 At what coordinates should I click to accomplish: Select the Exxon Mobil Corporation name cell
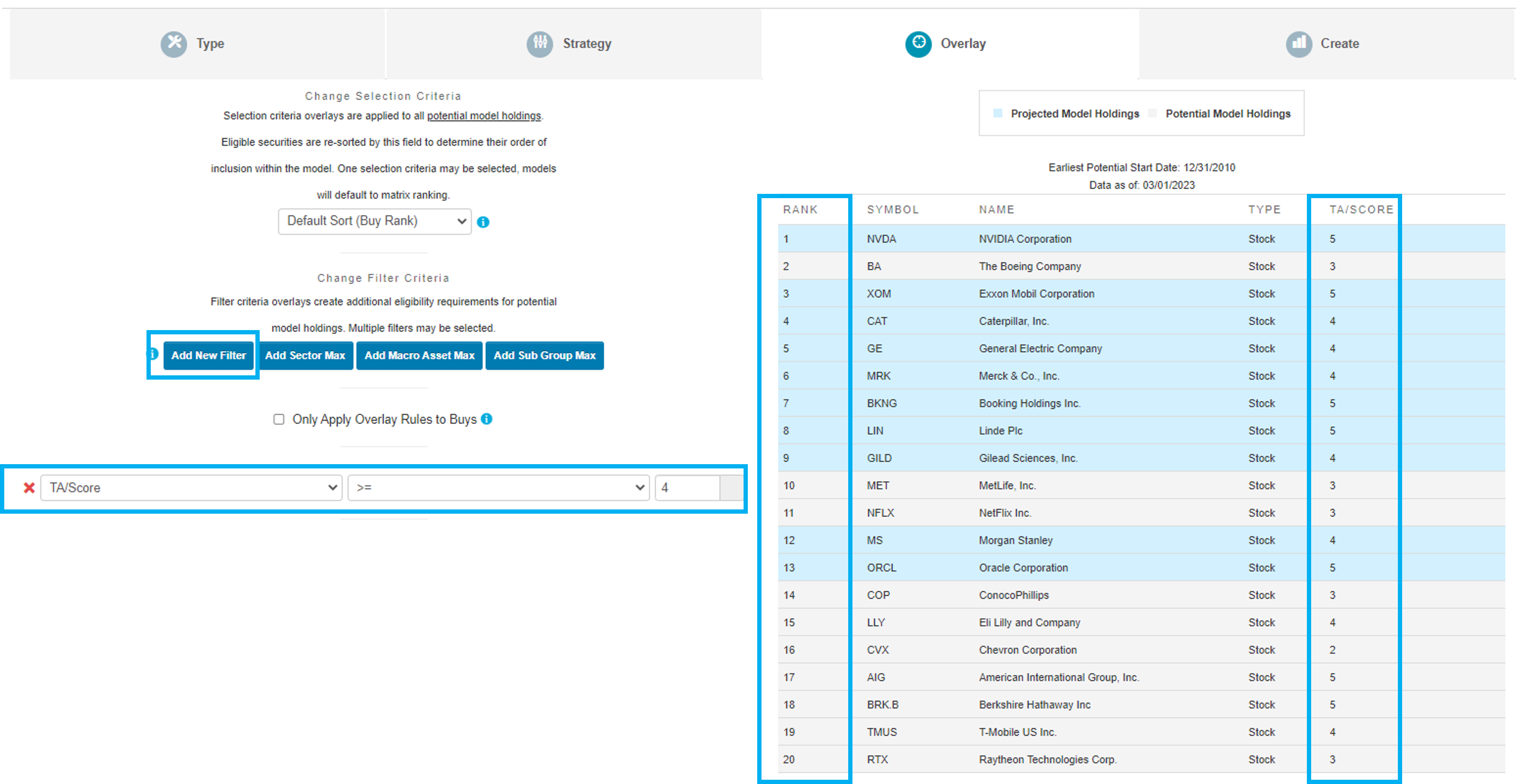coord(1036,294)
